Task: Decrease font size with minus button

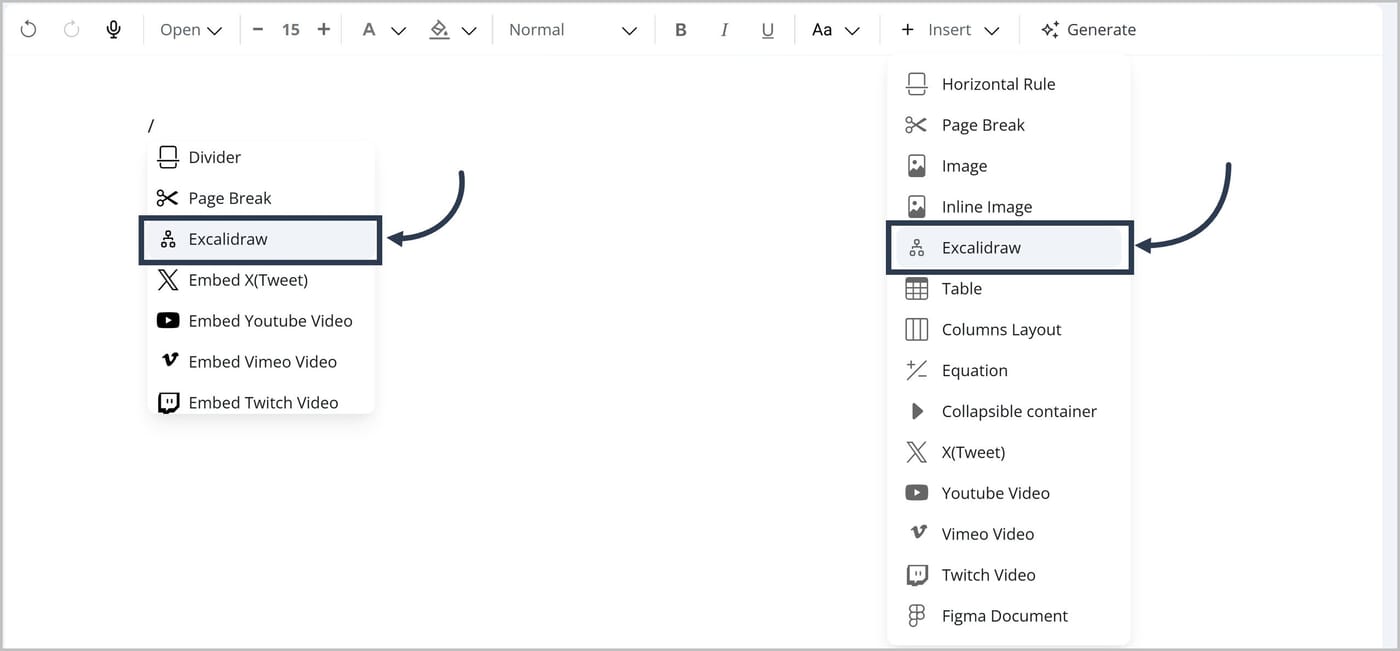Action: (258, 30)
